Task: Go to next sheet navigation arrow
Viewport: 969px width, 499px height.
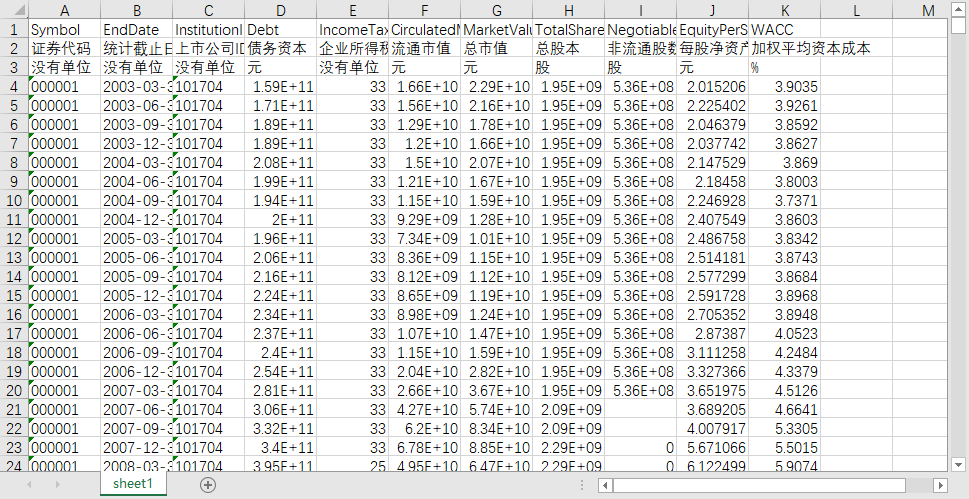Action: [x=57, y=485]
